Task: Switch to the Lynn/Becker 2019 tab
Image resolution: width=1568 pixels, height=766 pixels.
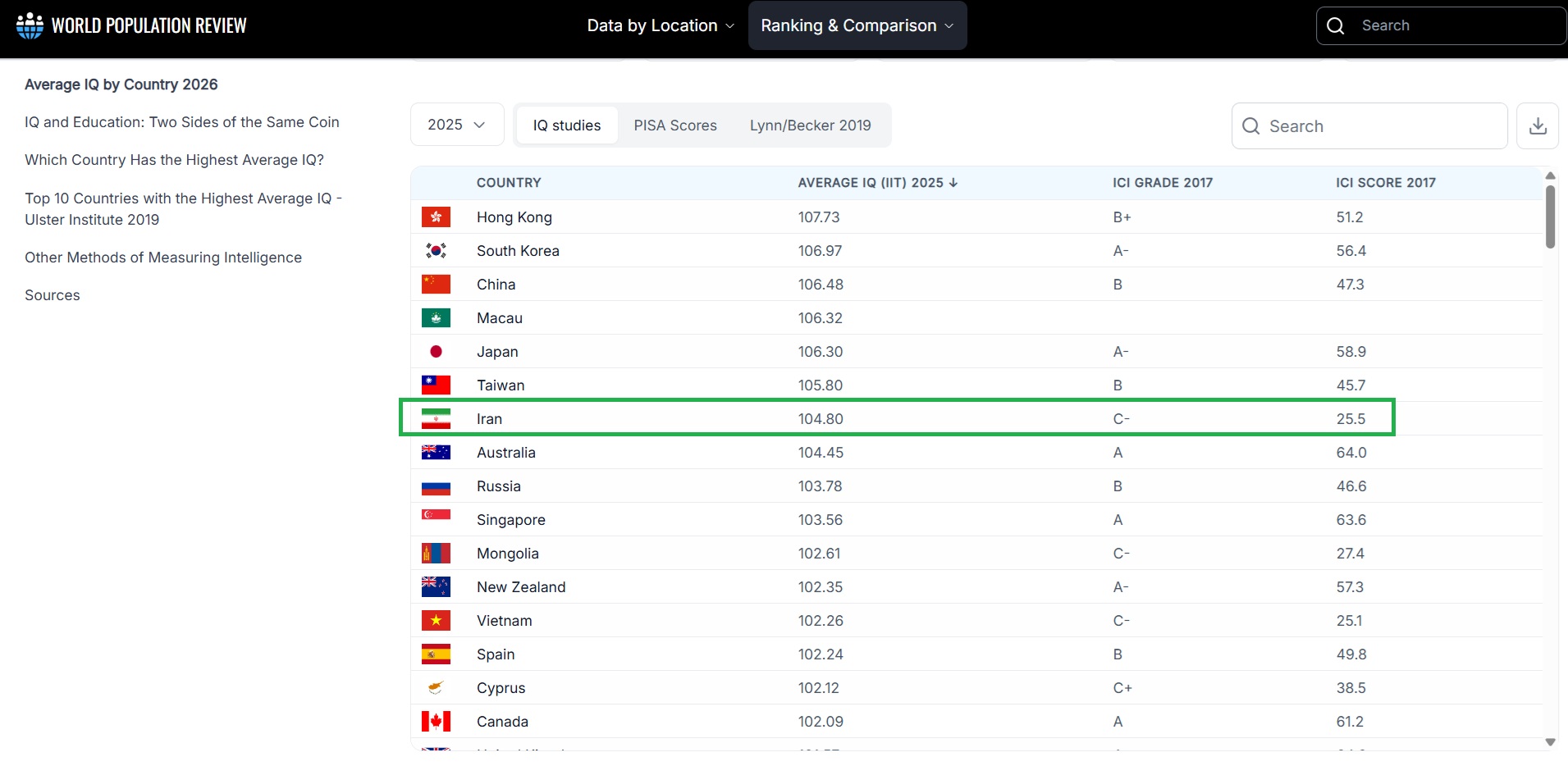Action: tap(811, 125)
